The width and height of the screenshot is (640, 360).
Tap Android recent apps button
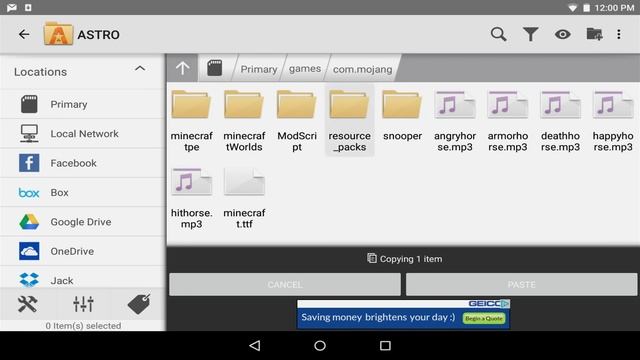[x=385, y=346]
